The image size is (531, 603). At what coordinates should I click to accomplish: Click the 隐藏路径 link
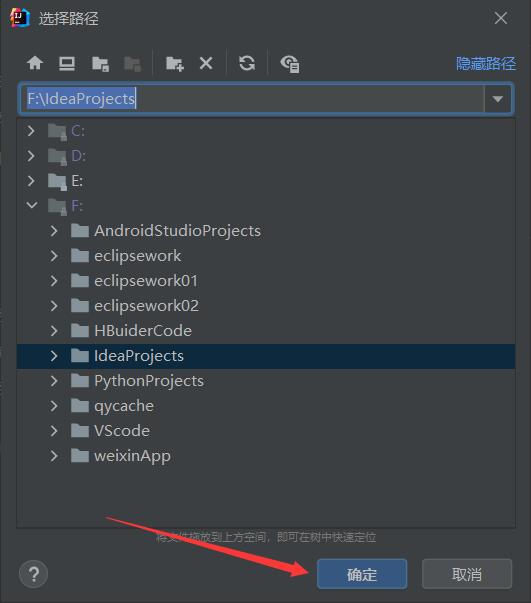pyautogui.click(x=486, y=63)
